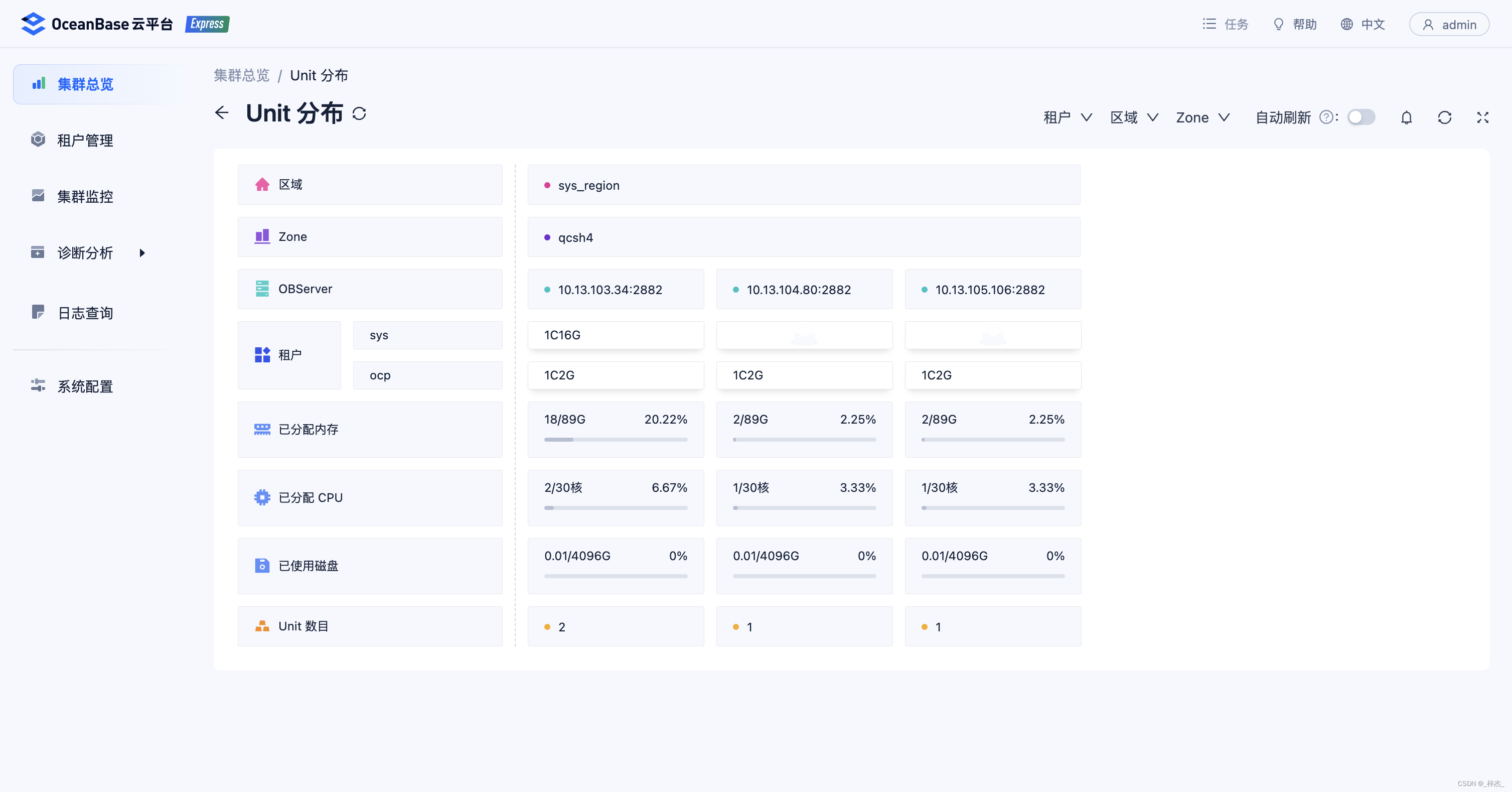Open the notification bell icon
The width and height of the screenshot is (1512, 792).
point(1406,118)
